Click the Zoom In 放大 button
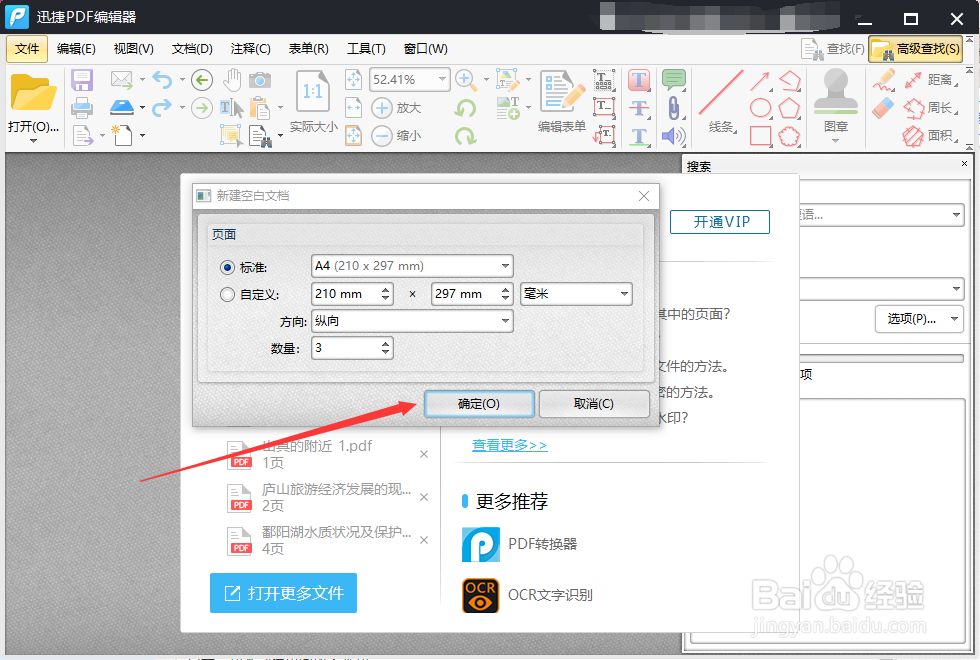 pos(396,108)
